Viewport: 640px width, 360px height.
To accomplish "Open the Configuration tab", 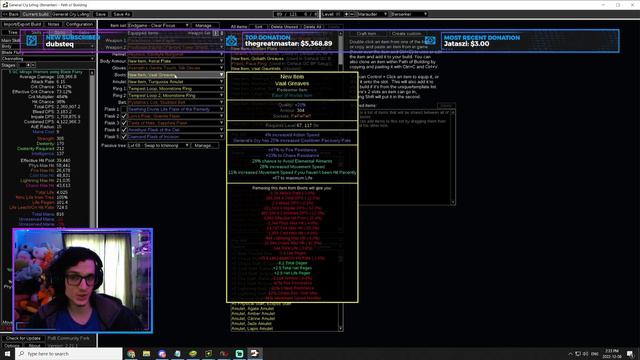I will click(79, 24).
